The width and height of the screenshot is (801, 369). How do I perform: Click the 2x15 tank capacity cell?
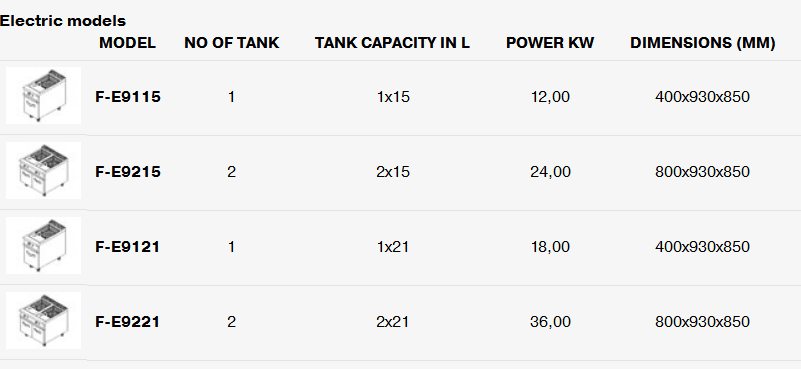click(393, 172)
